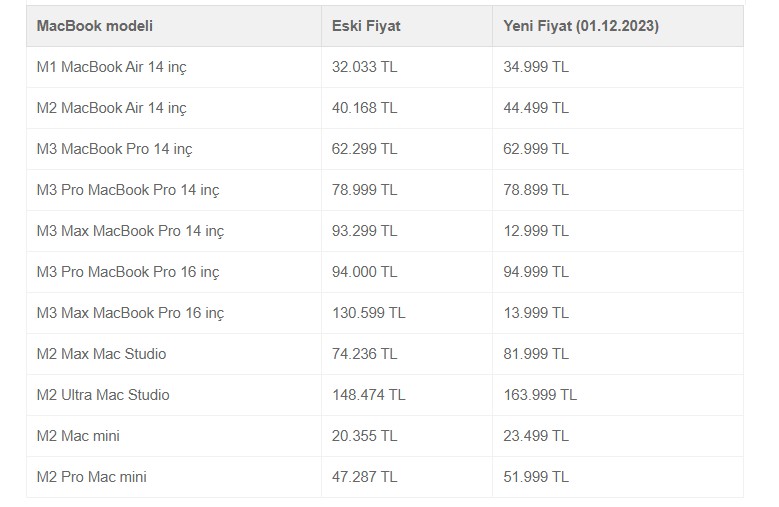Click the M2 MacBook Air 14 inç row
The image size is (779, 507).
385,108
